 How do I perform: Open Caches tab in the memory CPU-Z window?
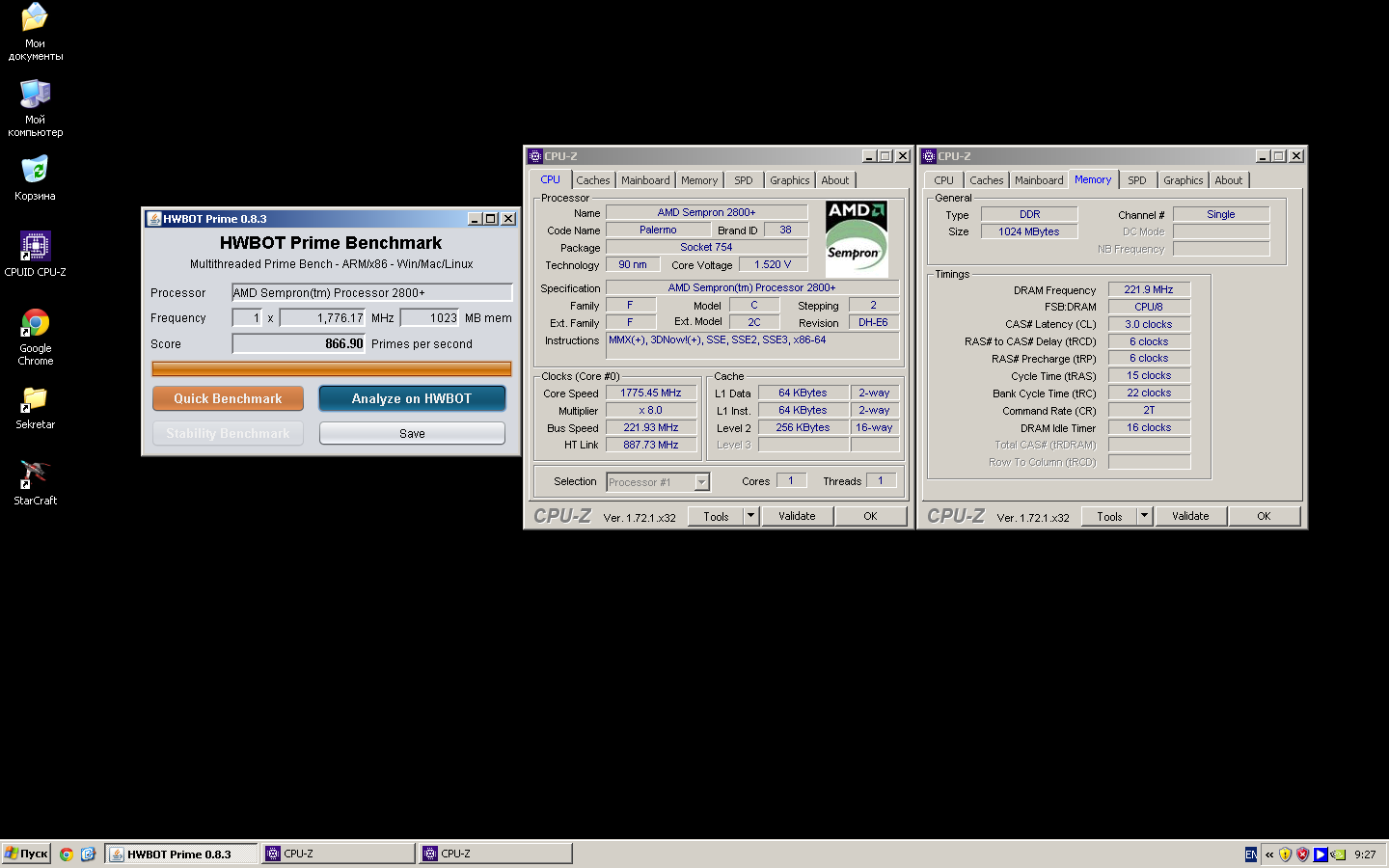[x=987, y=180]
